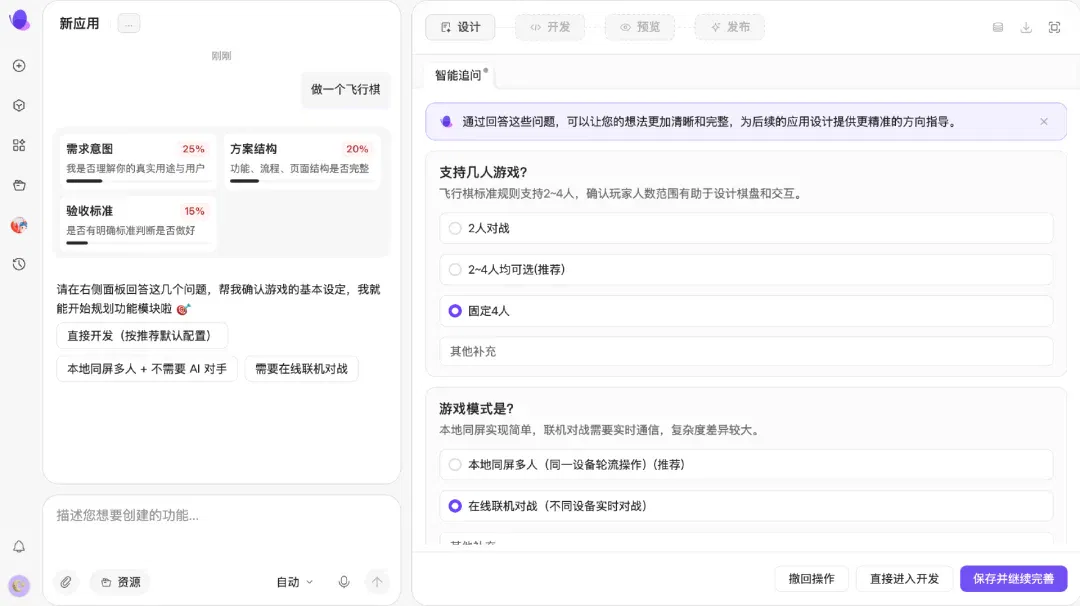This screenshot has width=1080, height=606.
Task: Open the history clock icon
Action: (x=19, y=264)
